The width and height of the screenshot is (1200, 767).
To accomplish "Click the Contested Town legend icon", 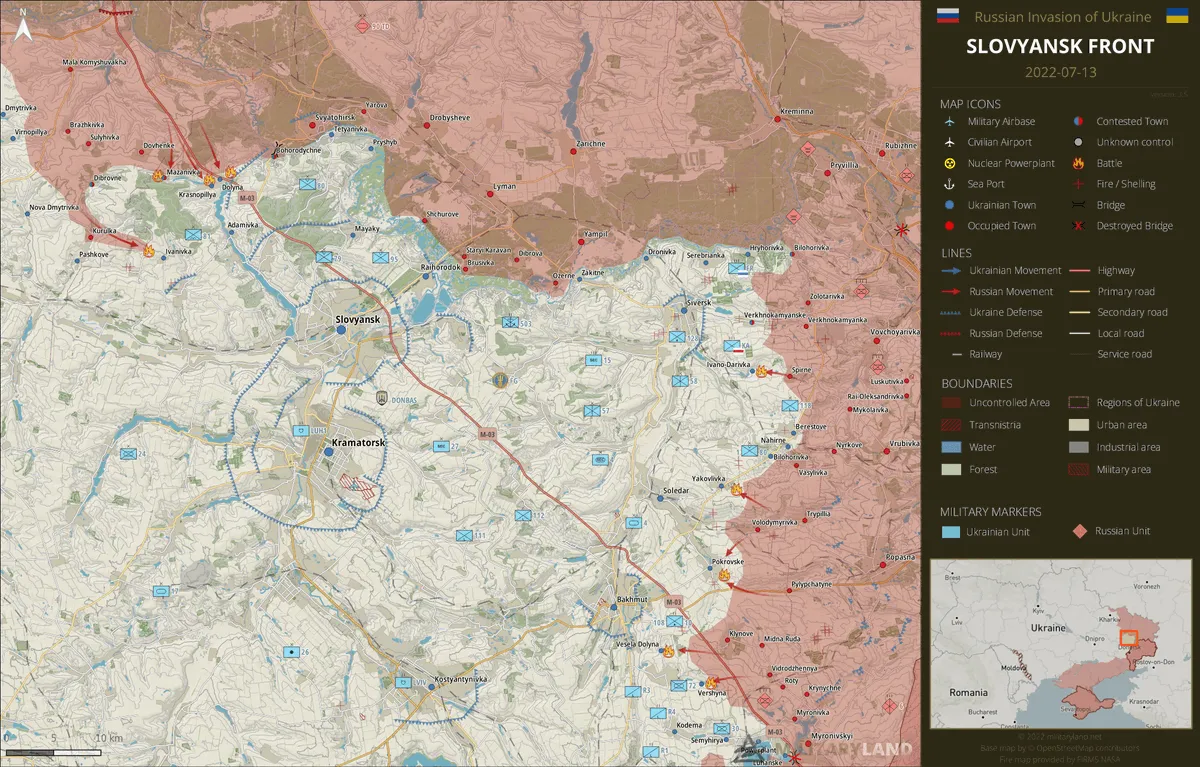I will [1077, 121].
